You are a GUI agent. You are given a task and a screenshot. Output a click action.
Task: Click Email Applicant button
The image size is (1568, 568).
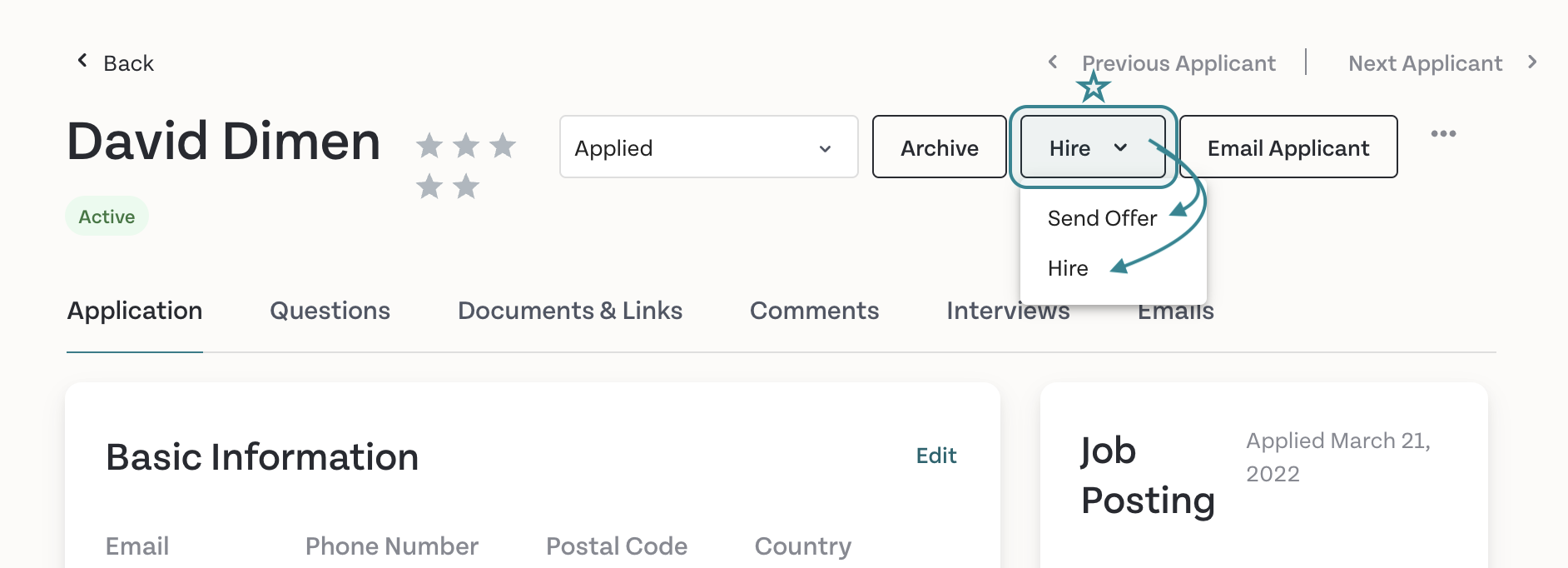point(1288,147)
